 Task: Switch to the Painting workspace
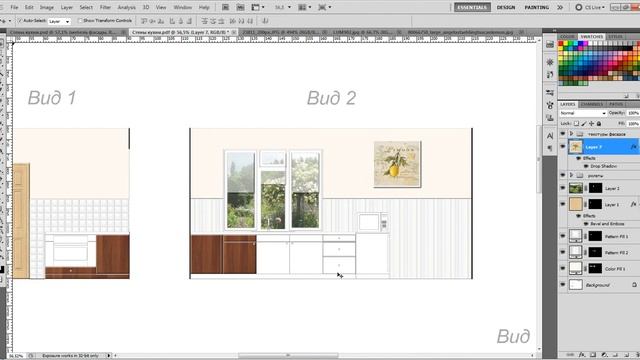point(537,7)
